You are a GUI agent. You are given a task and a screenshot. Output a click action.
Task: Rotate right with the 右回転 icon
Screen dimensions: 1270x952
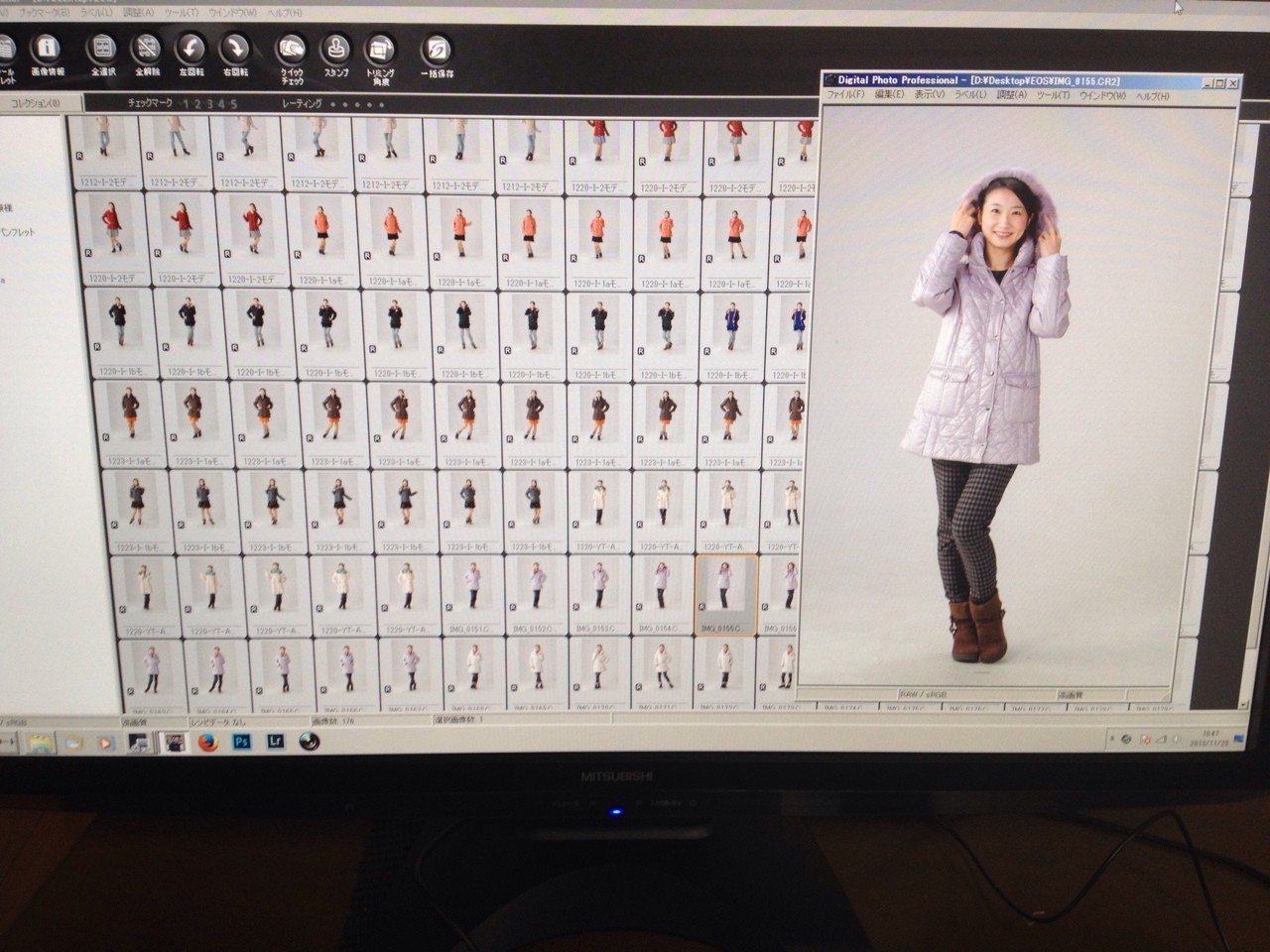pyautogui.click(x=235, y=56)
